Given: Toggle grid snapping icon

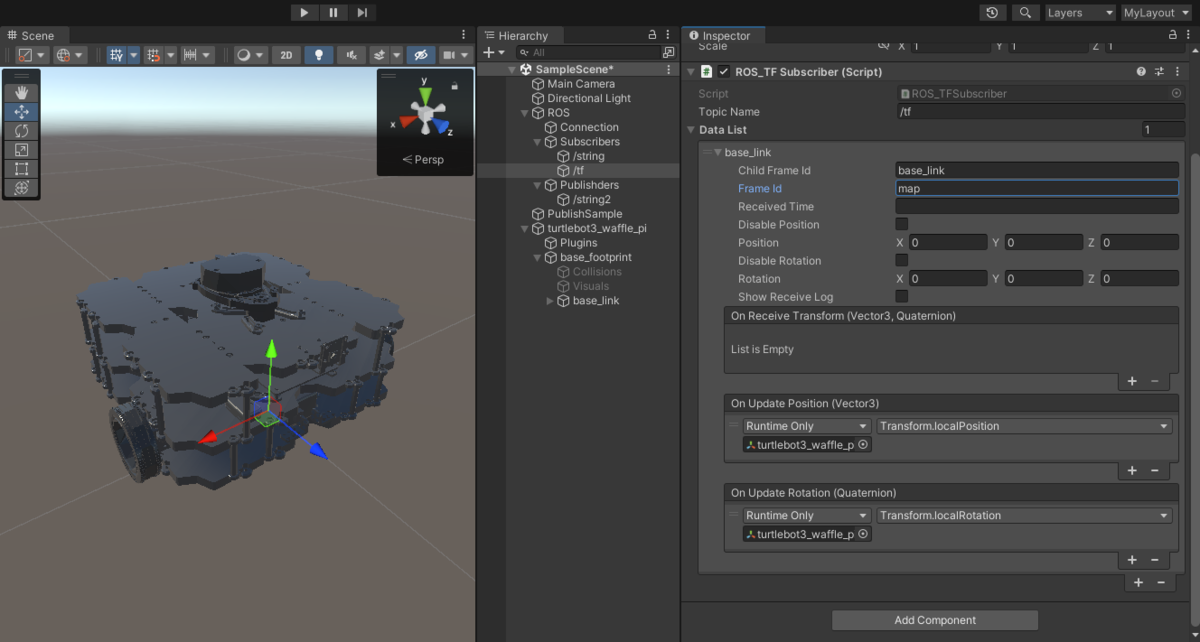Looking at the screenshot, I should pyautogui.click(x=153, y=55).
